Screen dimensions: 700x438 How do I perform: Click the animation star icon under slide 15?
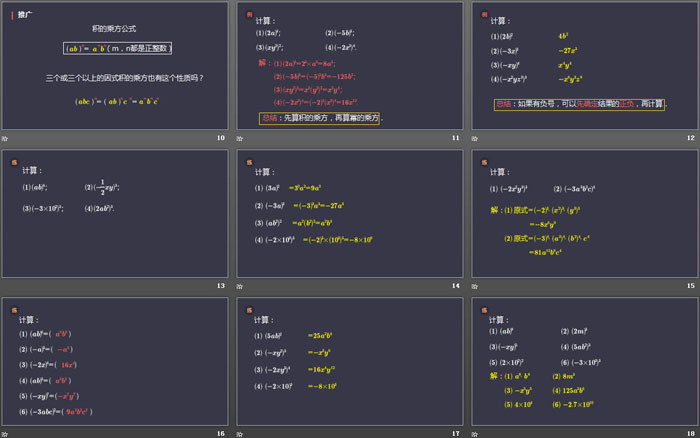click(475, 286)
